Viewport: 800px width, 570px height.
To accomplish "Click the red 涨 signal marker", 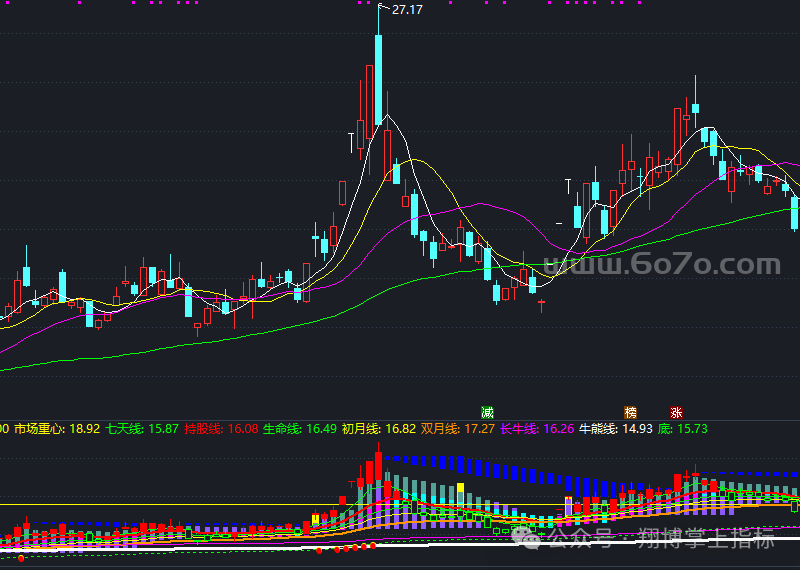I will [x=677, y=412].
